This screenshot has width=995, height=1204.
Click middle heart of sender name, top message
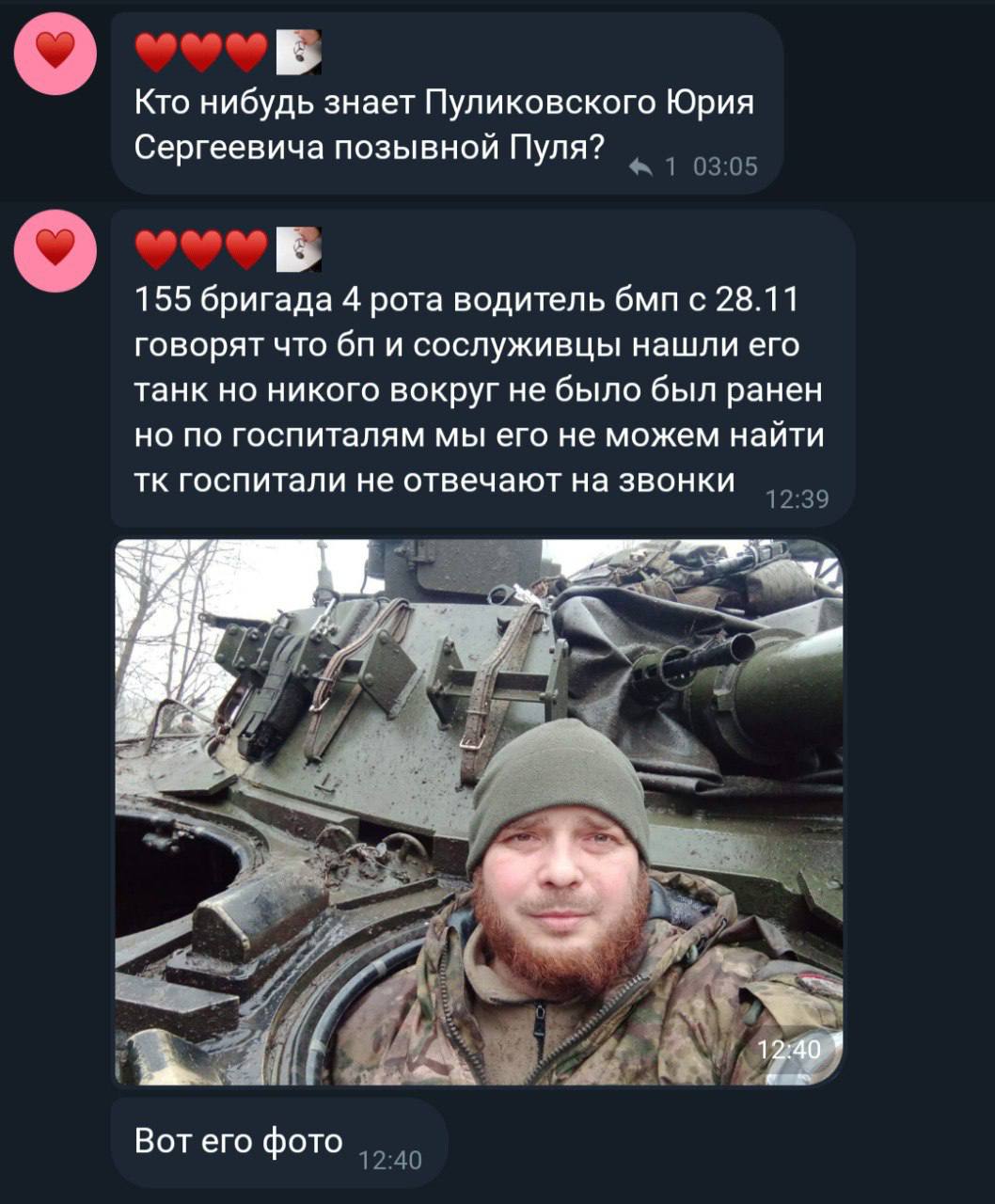202,53
